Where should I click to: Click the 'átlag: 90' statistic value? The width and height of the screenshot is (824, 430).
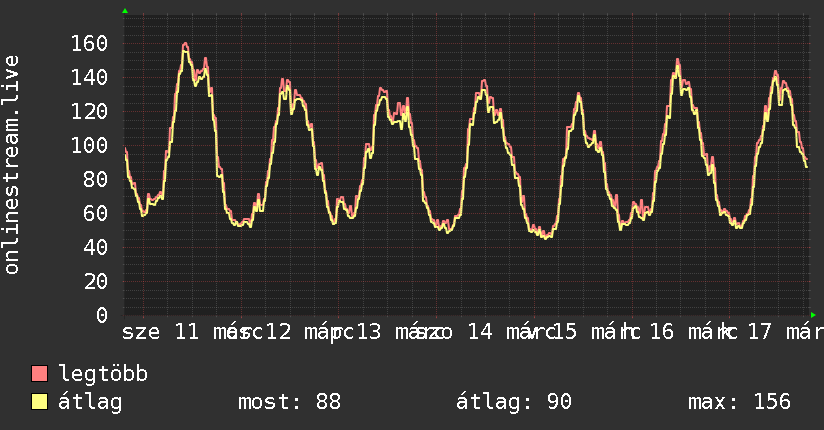[513, 402]
